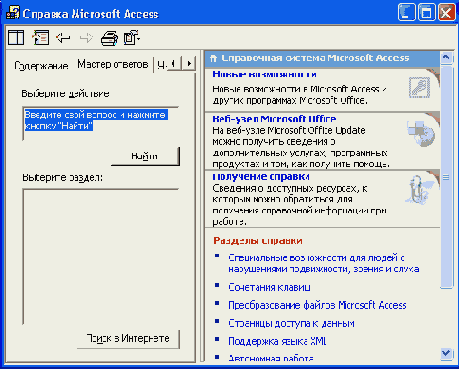Click the question input field with highlighted text

click(x=101, y=124)
